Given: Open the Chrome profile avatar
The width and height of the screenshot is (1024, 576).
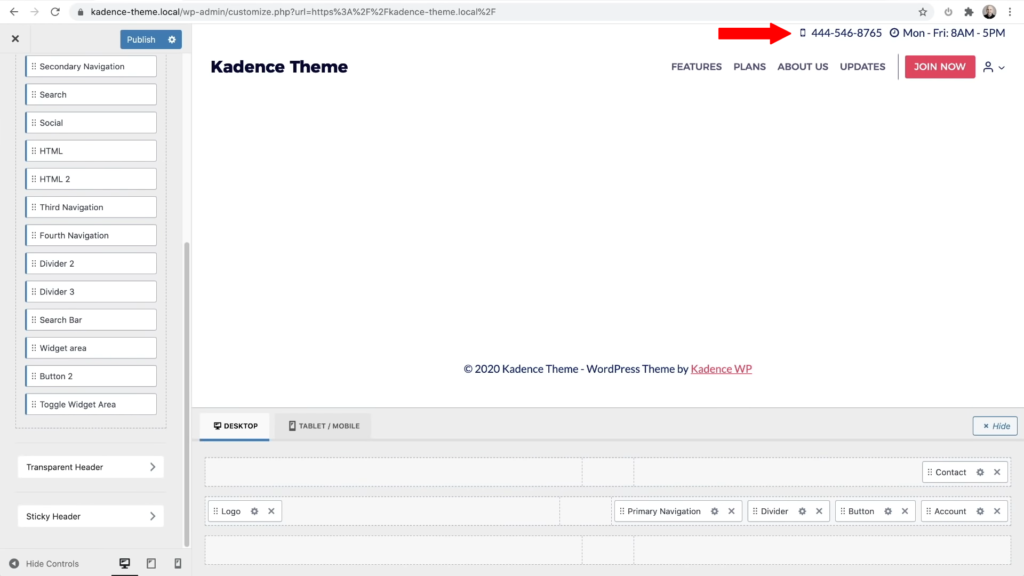Looking at the screenshot, I should point(989,12).
